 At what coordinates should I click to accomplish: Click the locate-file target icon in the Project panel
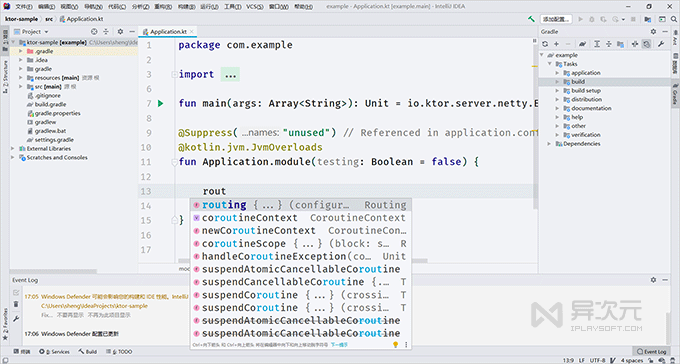click(94, 32)
